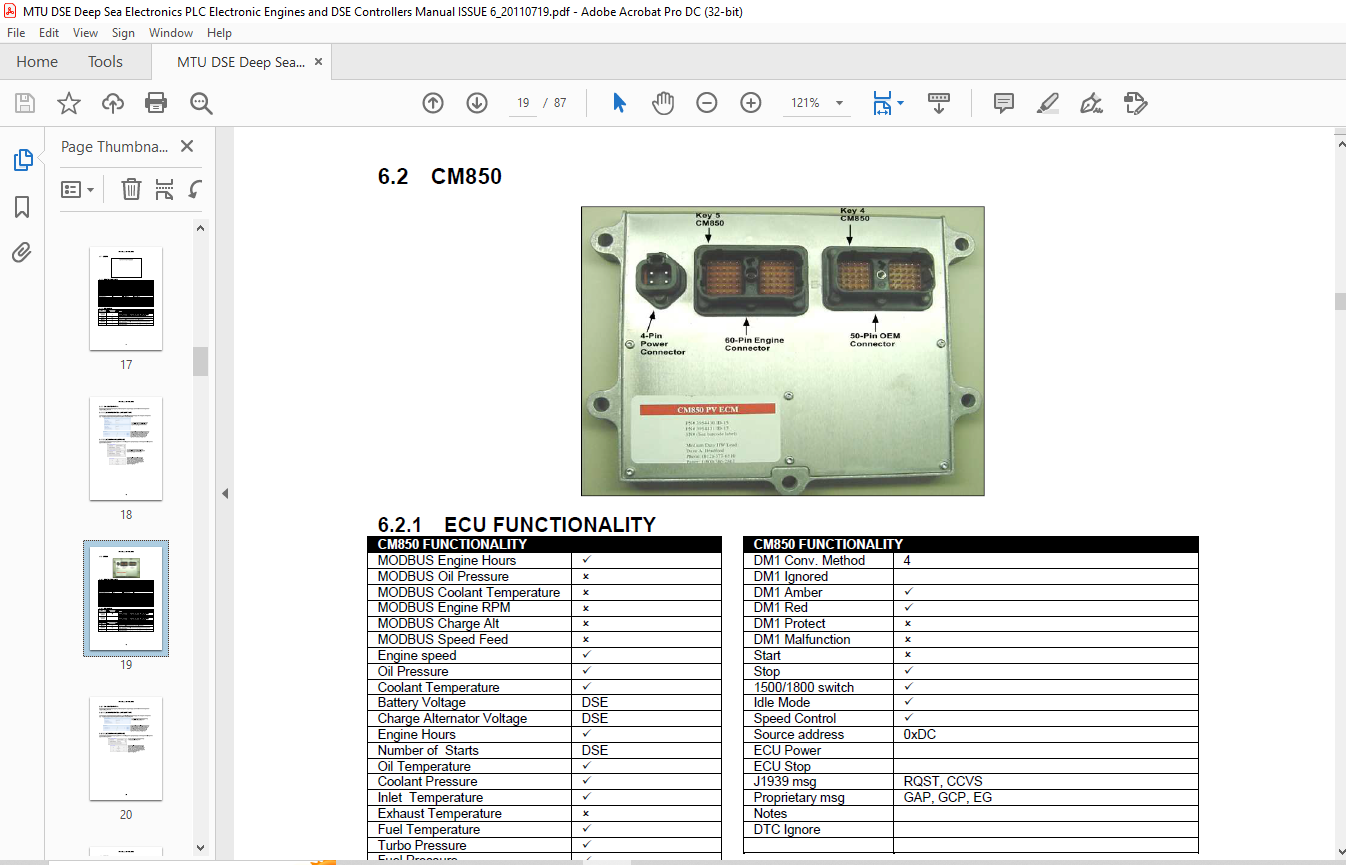This screenshot has width=1346, height=865.
Task: Go to previous page with the up arrow
Action: [433, 103]
